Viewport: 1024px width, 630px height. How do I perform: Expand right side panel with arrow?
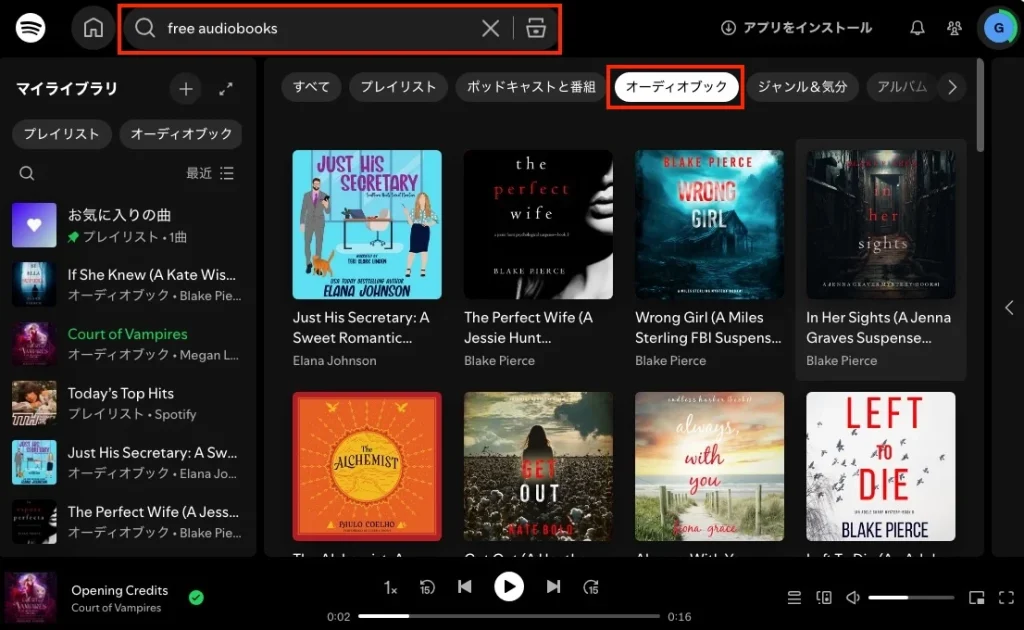(x=1009, y=307)
